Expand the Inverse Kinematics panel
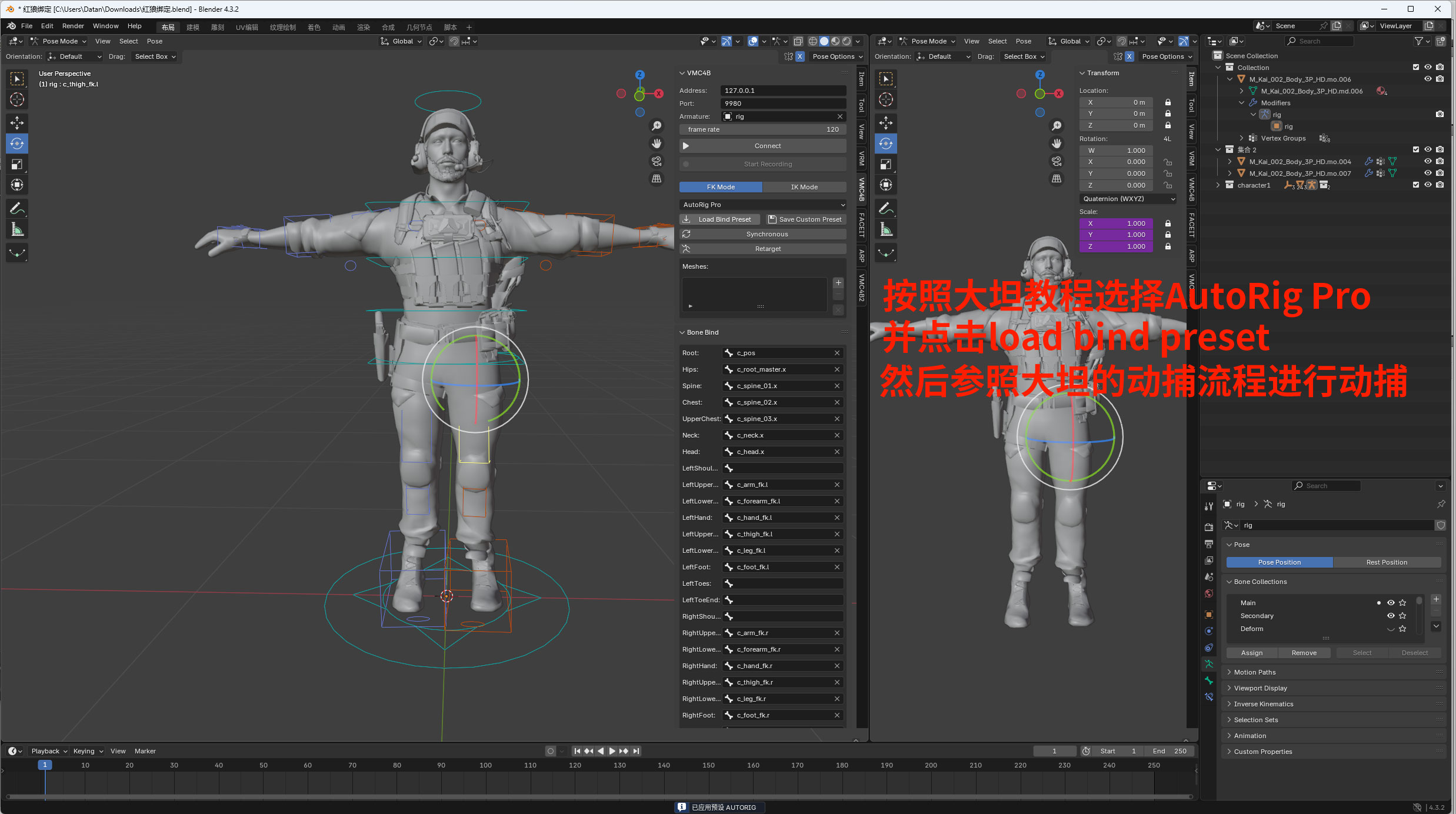The width and height of the screenshot is (1456, 814). click(1263, 704)
